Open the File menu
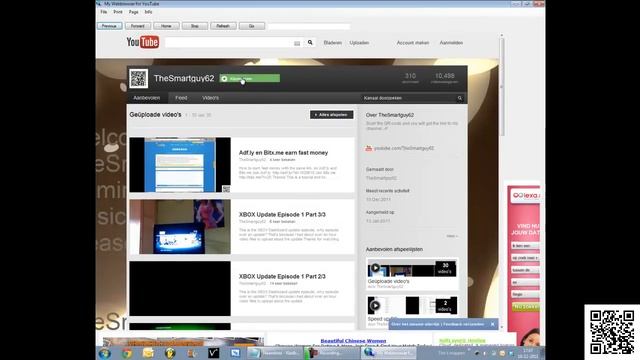This screenshot has height=360, width=640. tap(104, 12)
